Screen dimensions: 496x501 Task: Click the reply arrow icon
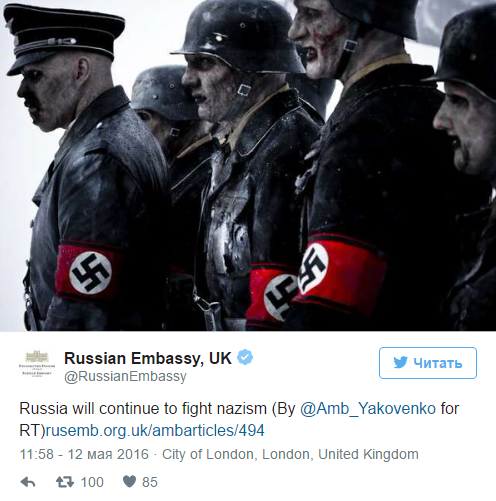28,482
